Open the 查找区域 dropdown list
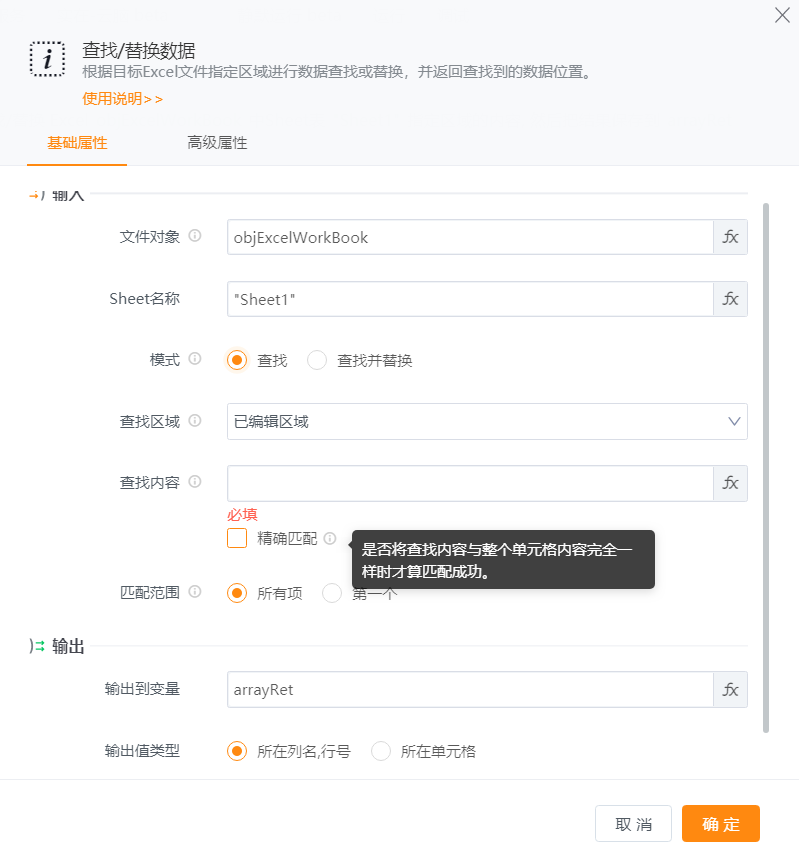Viewport: 799px width, 850px height. [487, 421]
